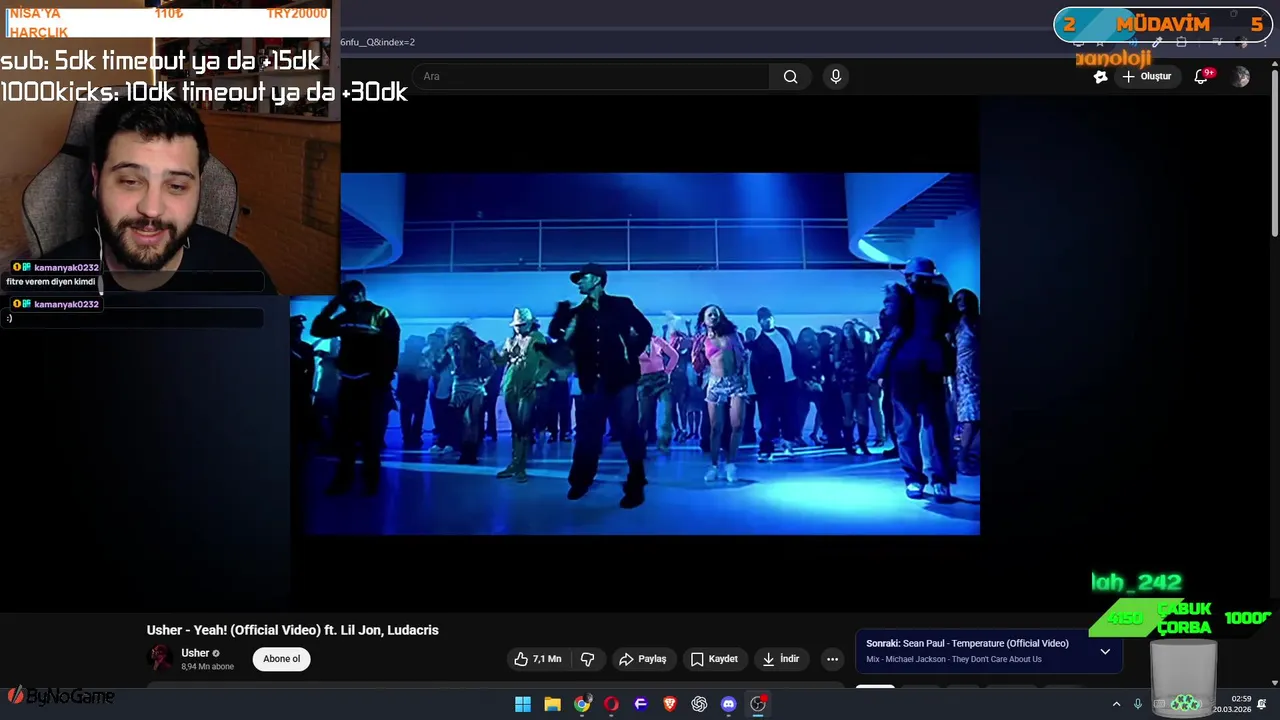Screen dimensions: 1280x720
Task: Switch to Google Chrome in taskbar
Action: (x=582, y=704)
